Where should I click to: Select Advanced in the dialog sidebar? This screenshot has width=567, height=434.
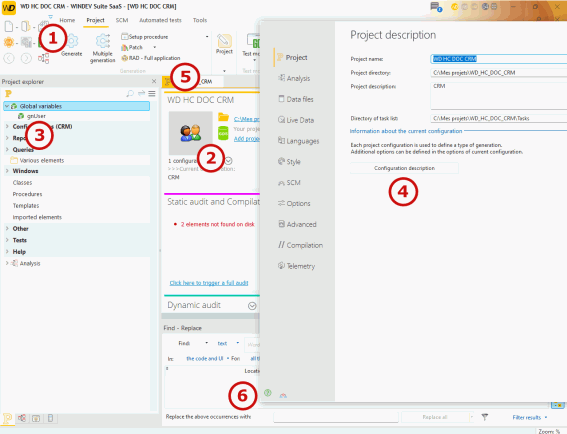pyautogui.click(x=297, y=224)
